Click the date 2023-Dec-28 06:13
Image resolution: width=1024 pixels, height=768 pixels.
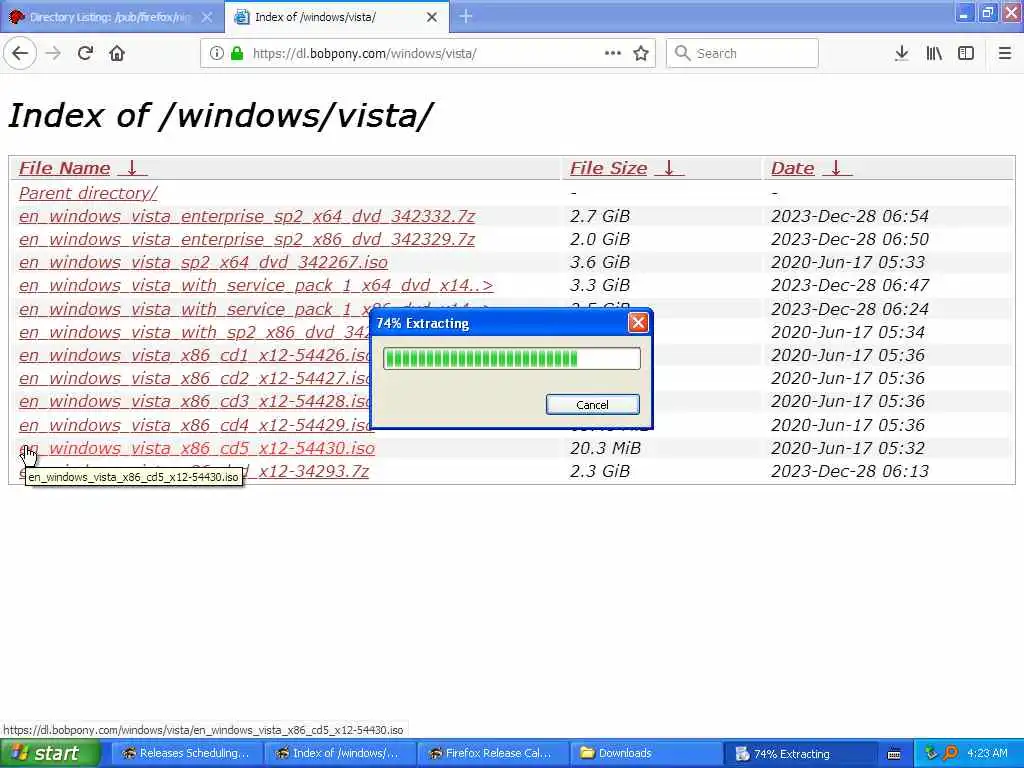tap(850, 471)
